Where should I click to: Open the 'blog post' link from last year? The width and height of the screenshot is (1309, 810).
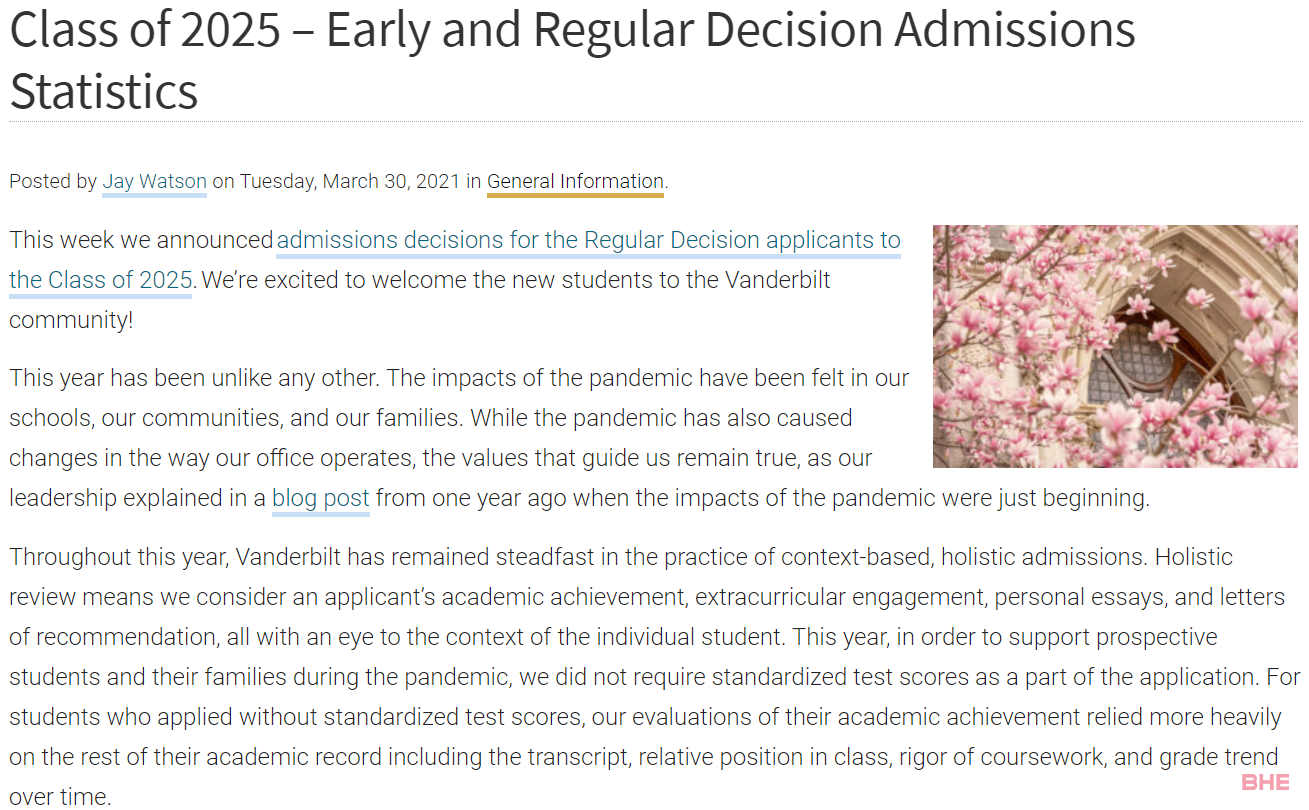(x=321, y=498)
